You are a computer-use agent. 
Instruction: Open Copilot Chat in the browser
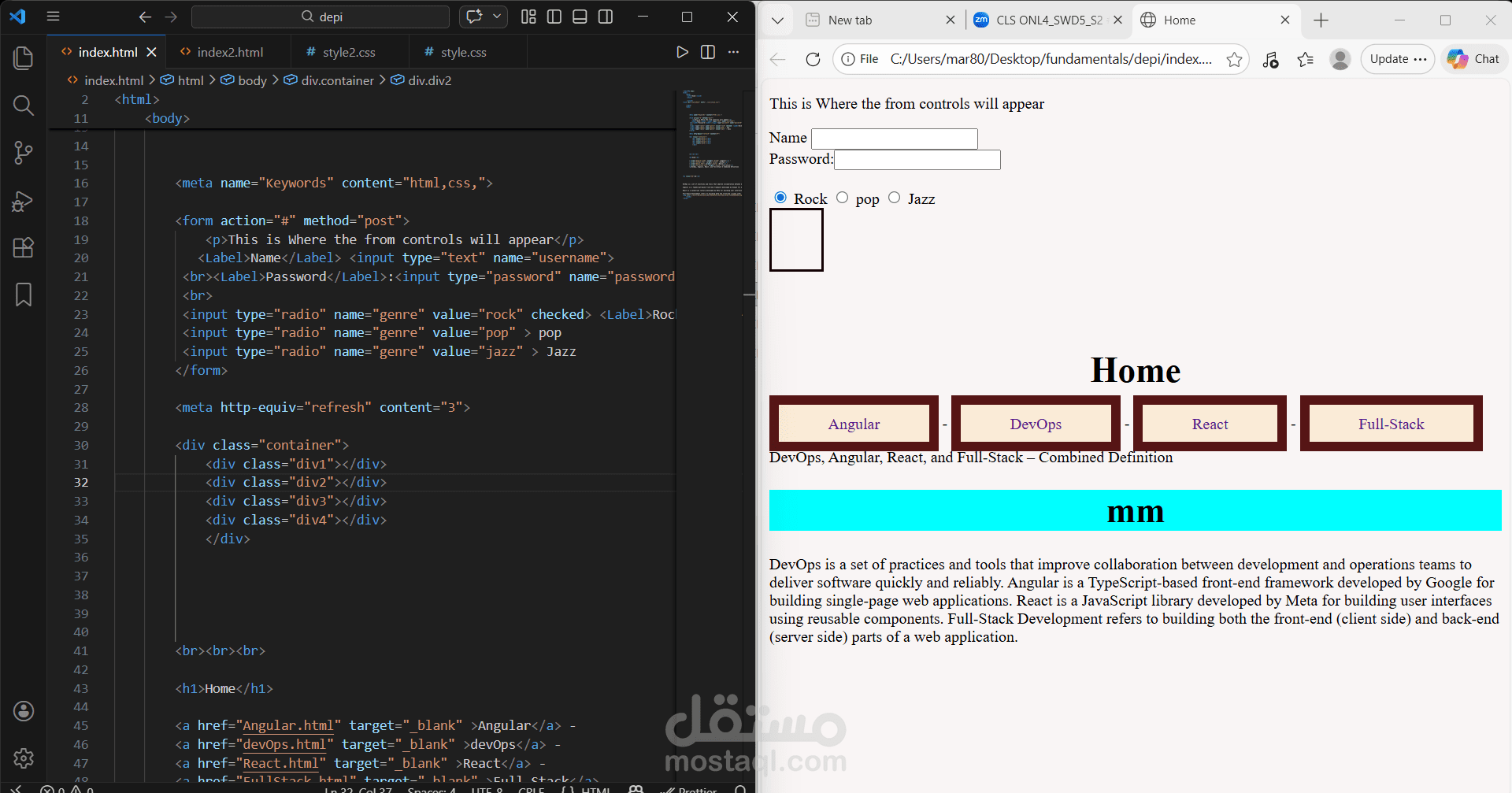1474,59
